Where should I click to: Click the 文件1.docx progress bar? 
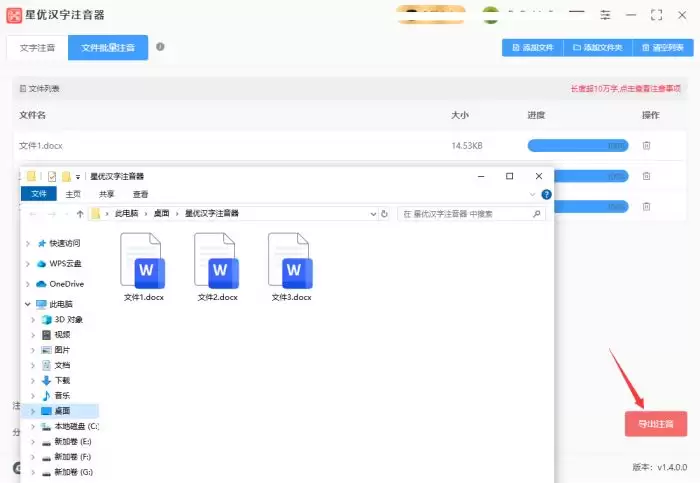pos(578,146)
